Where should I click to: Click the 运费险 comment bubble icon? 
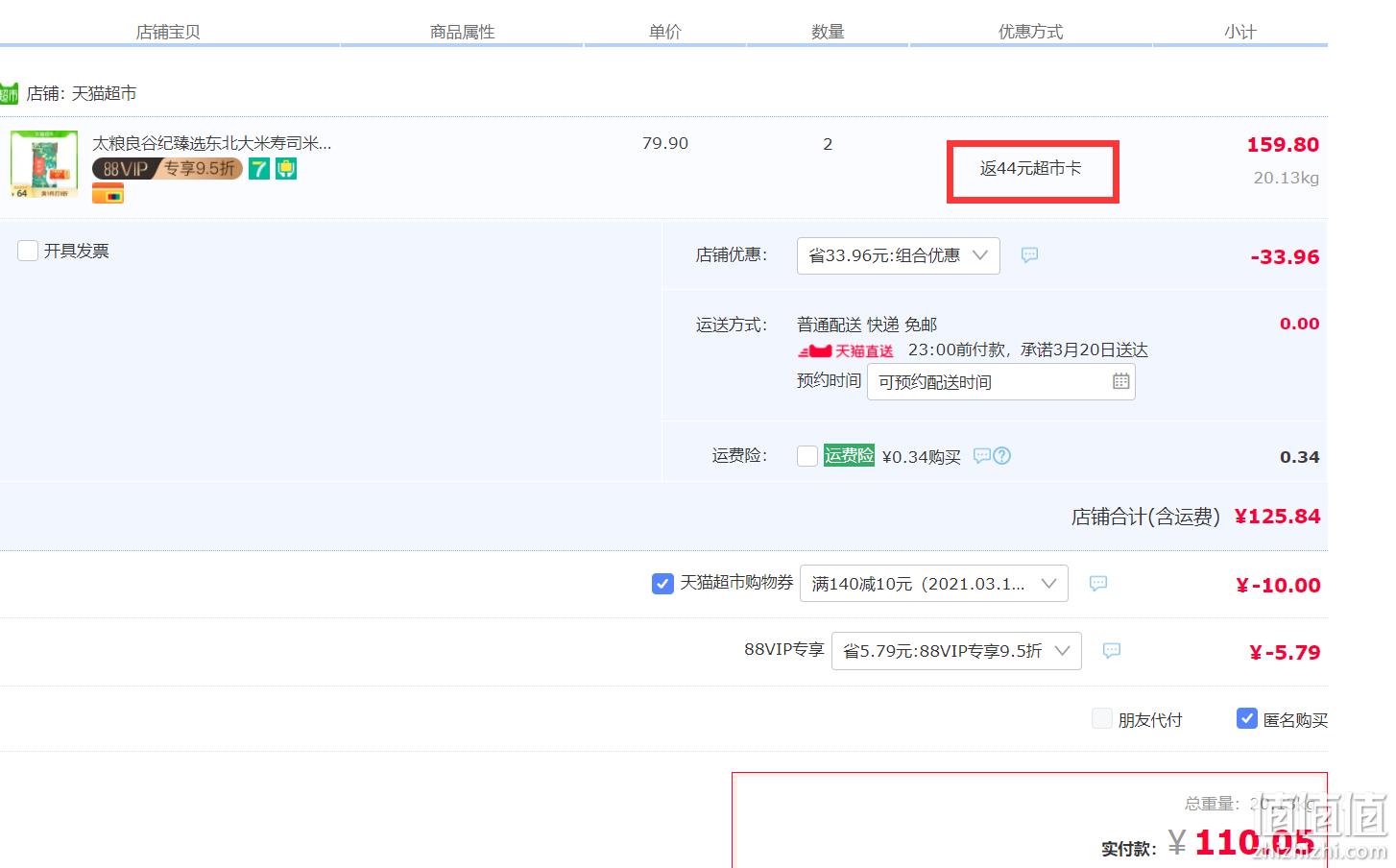tap(981, 456)
